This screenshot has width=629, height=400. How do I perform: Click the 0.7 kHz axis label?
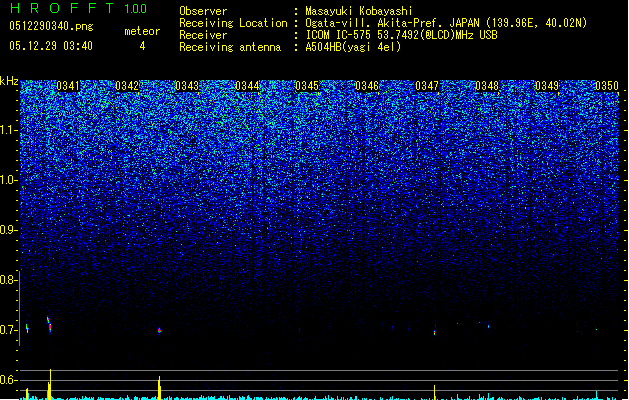coord(9,330)
